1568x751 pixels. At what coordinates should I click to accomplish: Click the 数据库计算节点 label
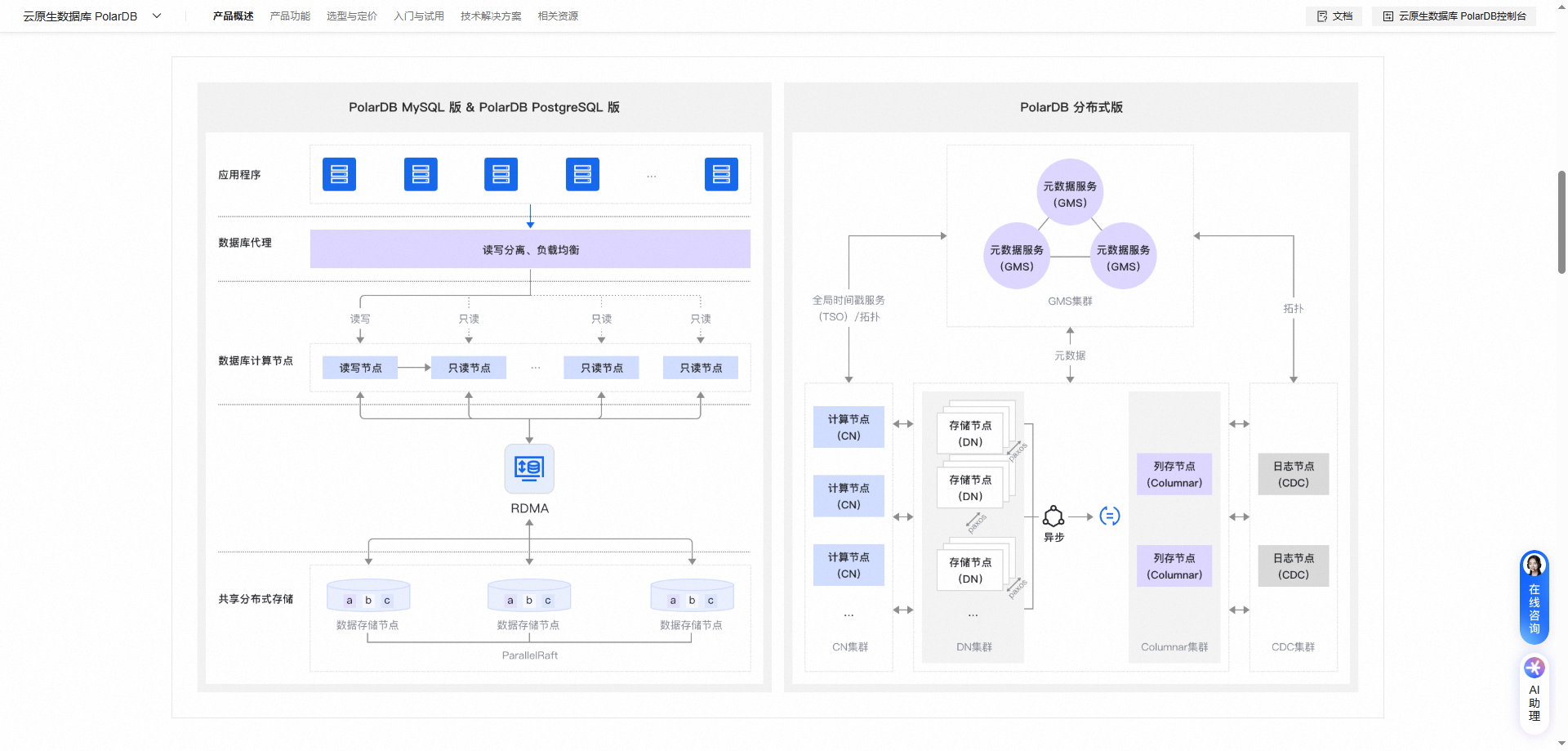[x=256, y=360]
